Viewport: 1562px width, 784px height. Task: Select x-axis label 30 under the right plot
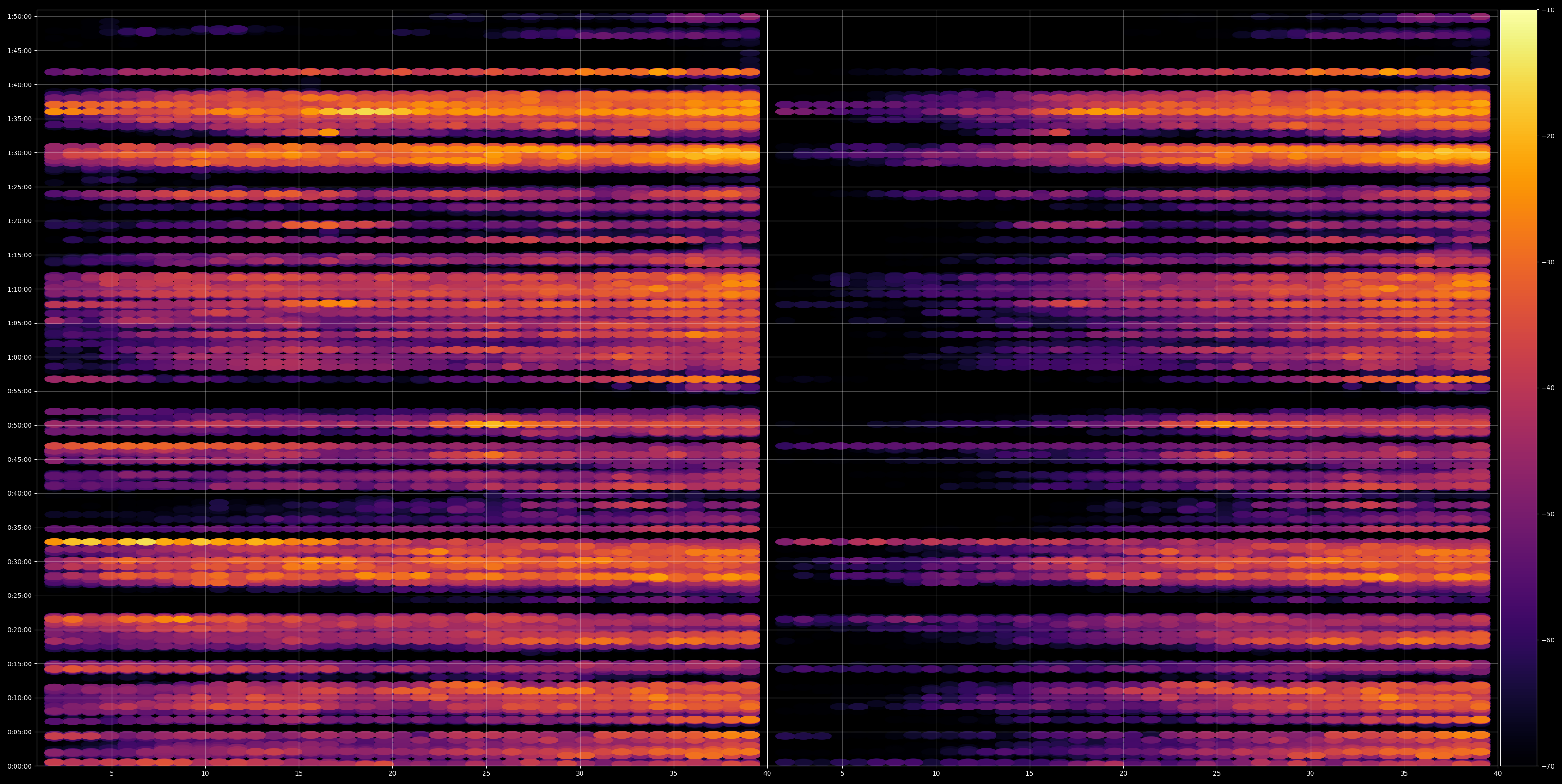(1310, 774)
